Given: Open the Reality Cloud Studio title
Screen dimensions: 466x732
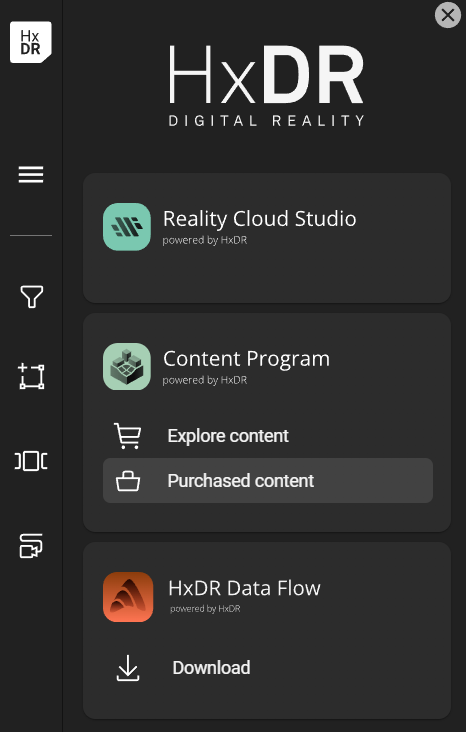Looking at the screenshot, I should 260,218.
